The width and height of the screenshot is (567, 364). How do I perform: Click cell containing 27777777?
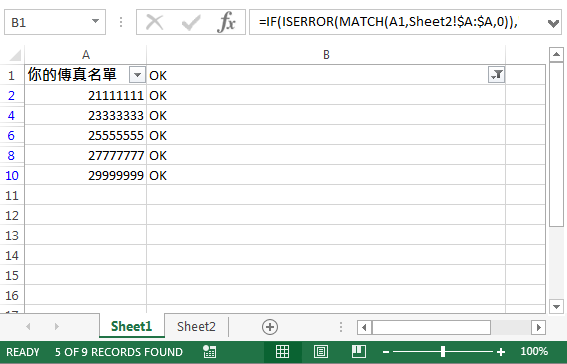point(86,155)
